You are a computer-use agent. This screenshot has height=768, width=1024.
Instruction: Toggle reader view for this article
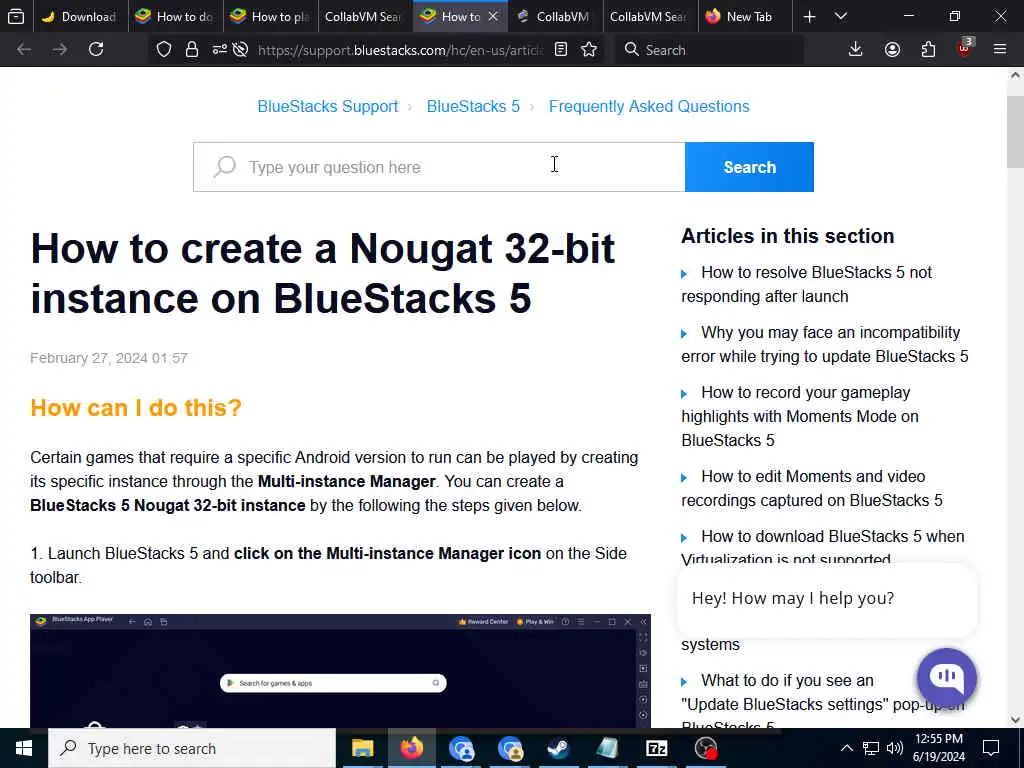(560, 50)
